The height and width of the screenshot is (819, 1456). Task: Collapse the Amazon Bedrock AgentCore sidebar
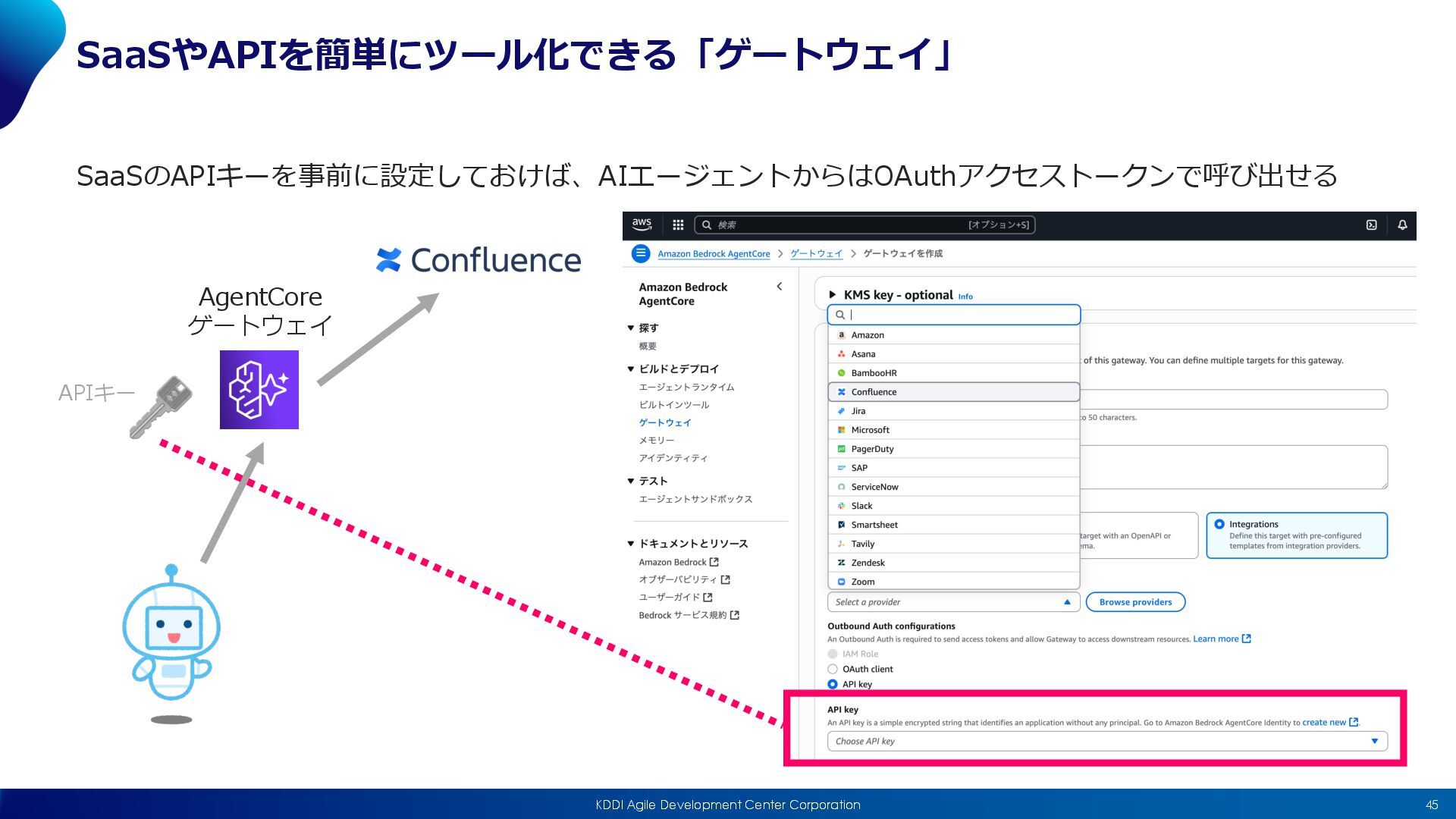coord(780,287)
